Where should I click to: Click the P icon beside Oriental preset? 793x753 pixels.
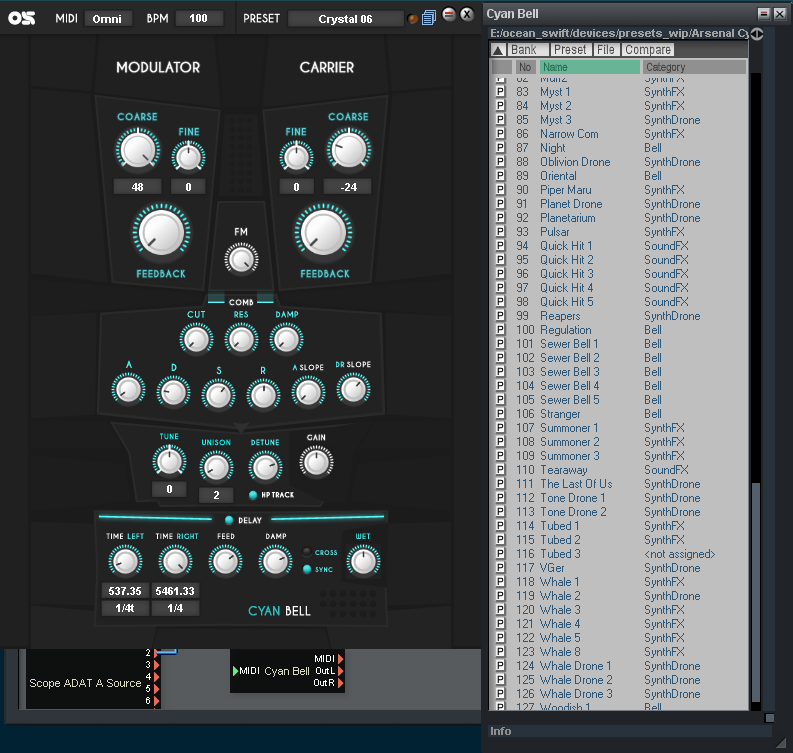click(x=502, y=176)
